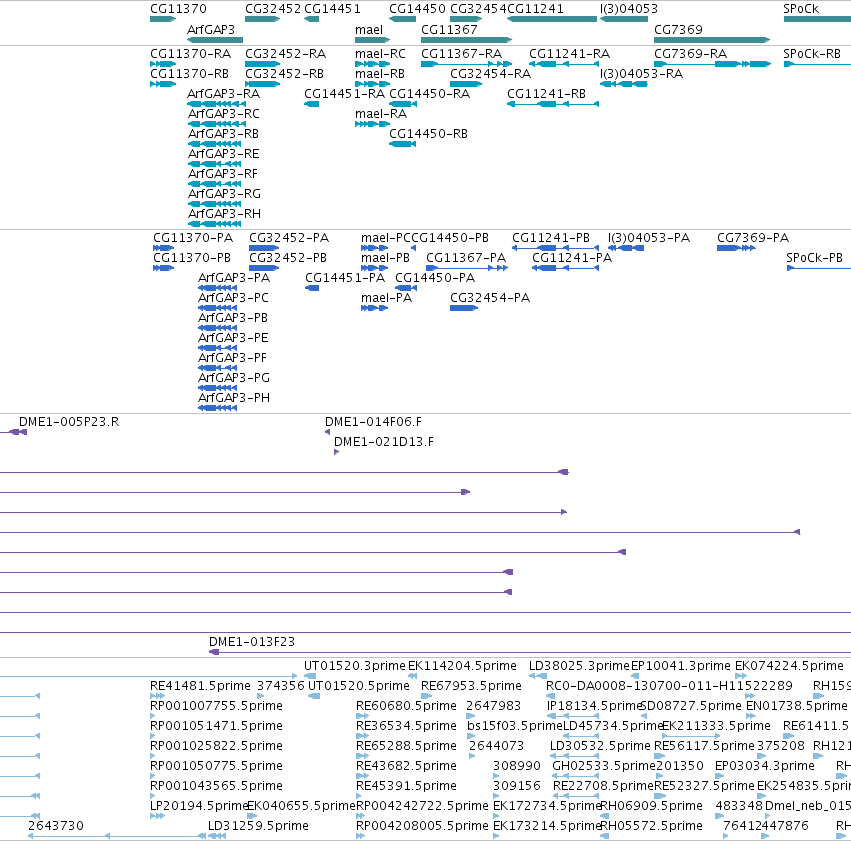The height and width of the screenshot is (841, 851).
Task: Click the CG11241-RB transcript label
Action: point(547,94)
